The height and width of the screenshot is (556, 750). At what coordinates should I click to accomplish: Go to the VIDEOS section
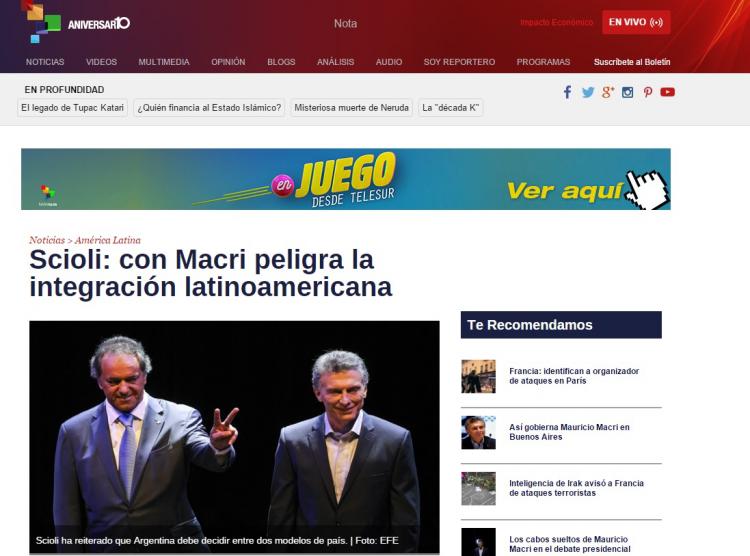101,62
